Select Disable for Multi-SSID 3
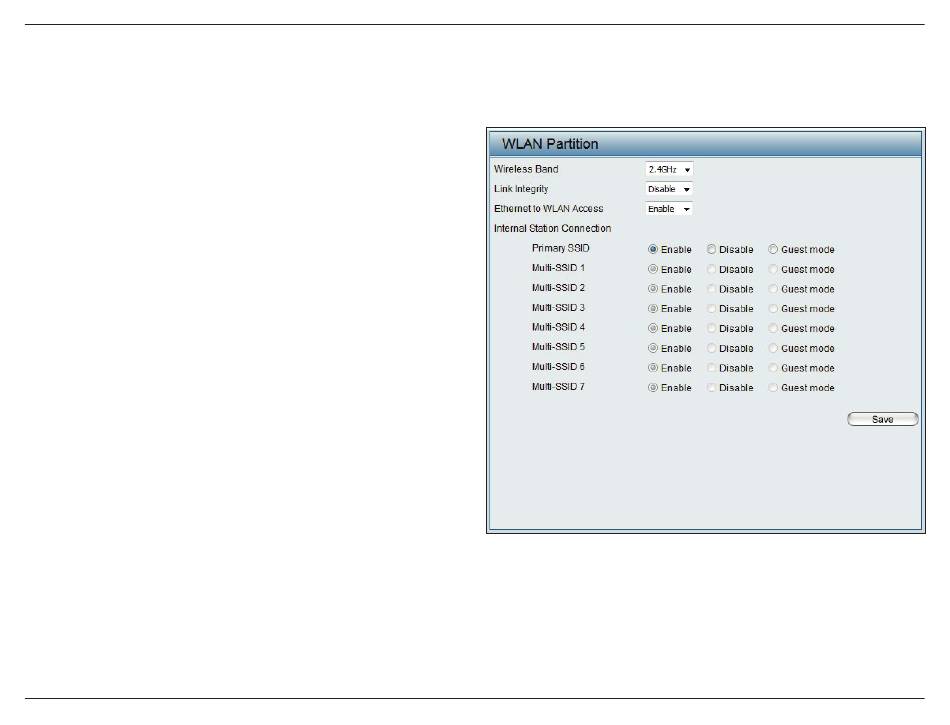Viewport: 950px width, 725px height. (x=711, y=309)
